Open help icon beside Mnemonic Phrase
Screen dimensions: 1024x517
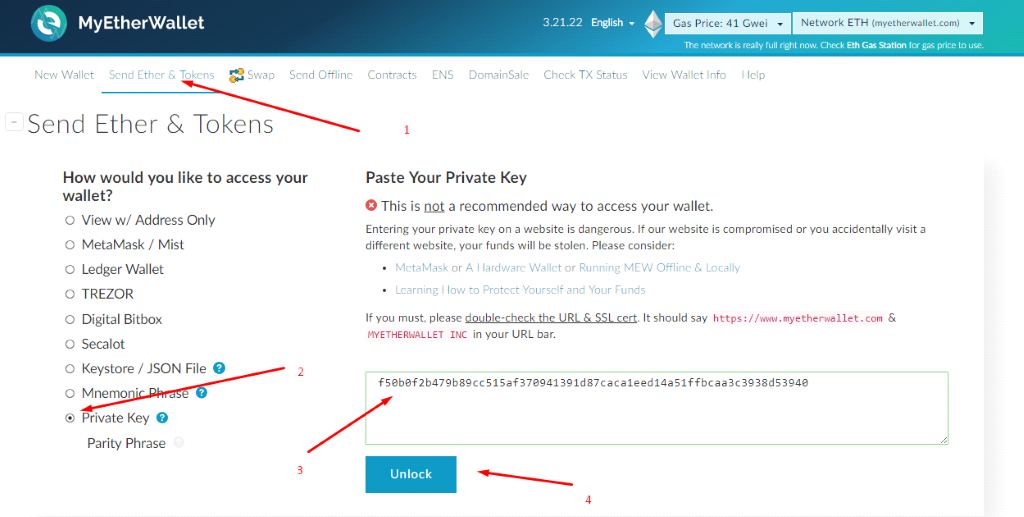tap(200, 393)
